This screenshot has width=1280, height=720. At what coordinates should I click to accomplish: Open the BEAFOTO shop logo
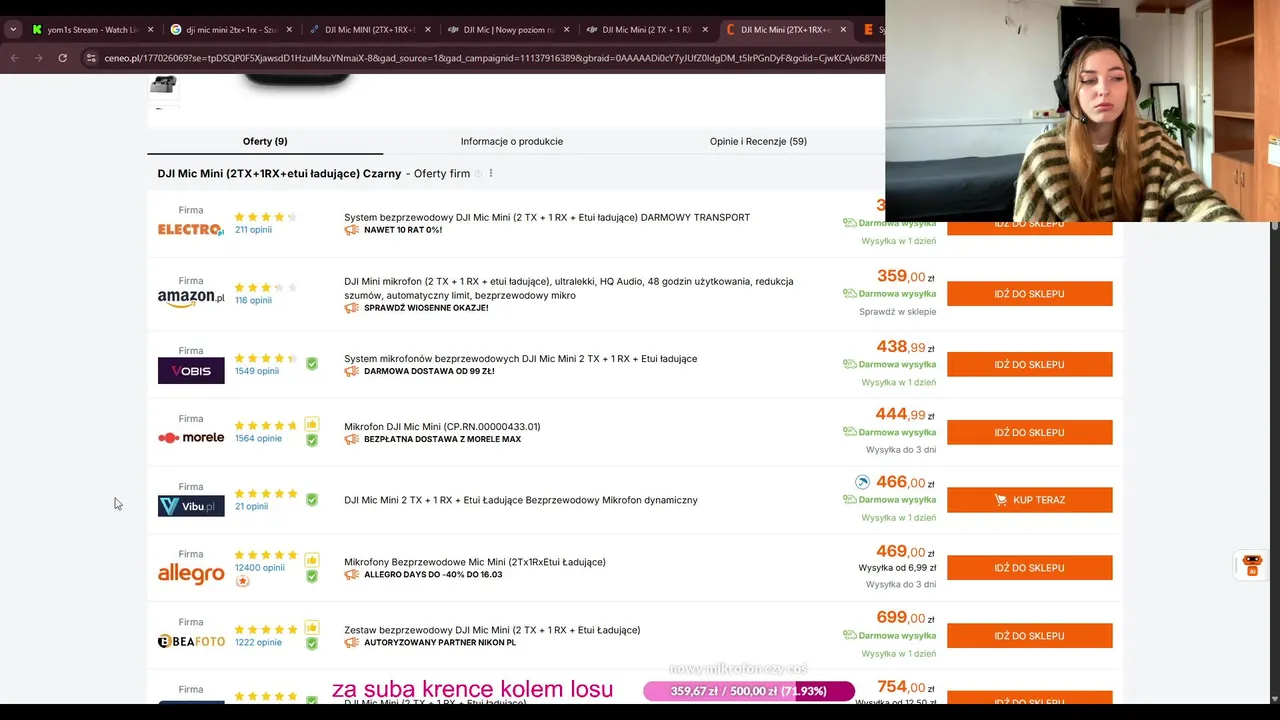[191, 641]
